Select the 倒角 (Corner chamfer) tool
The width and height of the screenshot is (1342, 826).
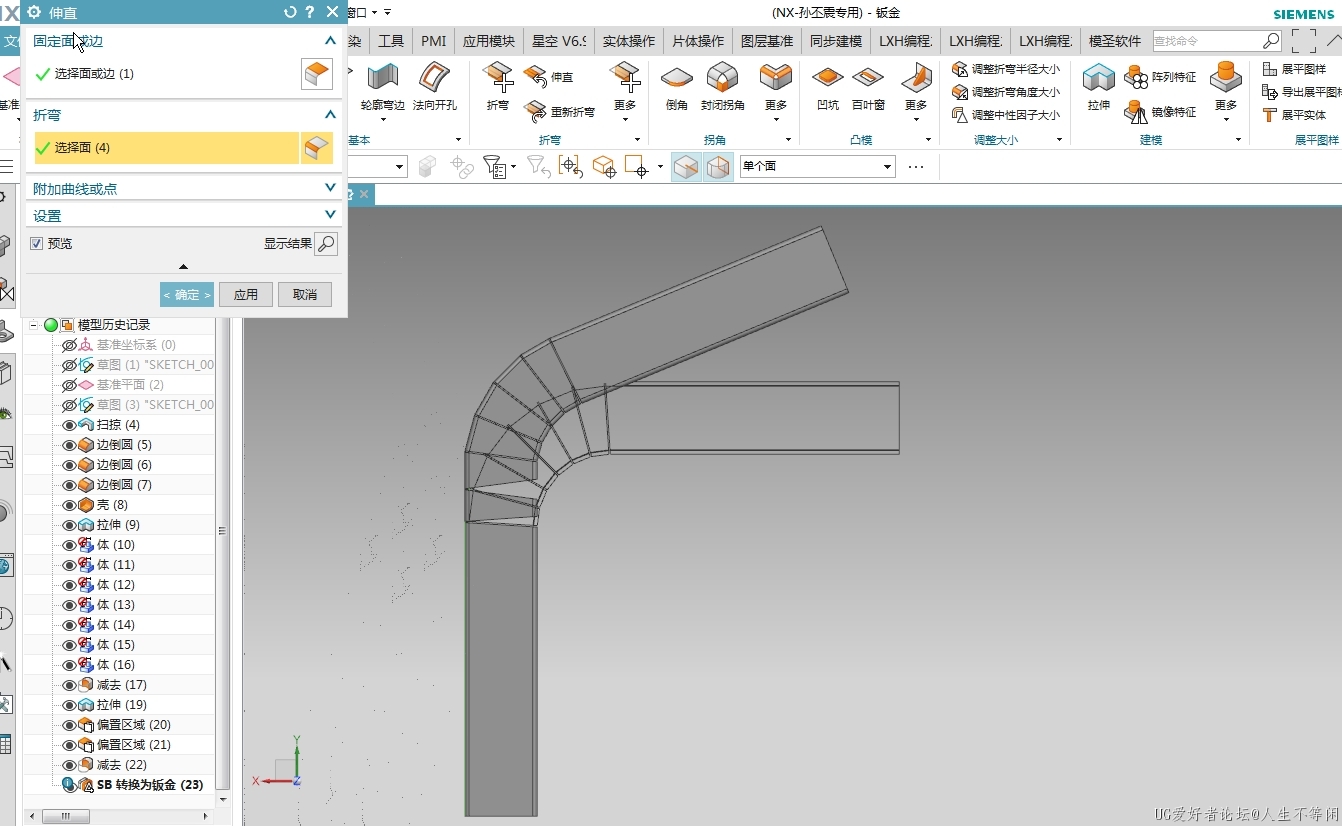[676, 85]
